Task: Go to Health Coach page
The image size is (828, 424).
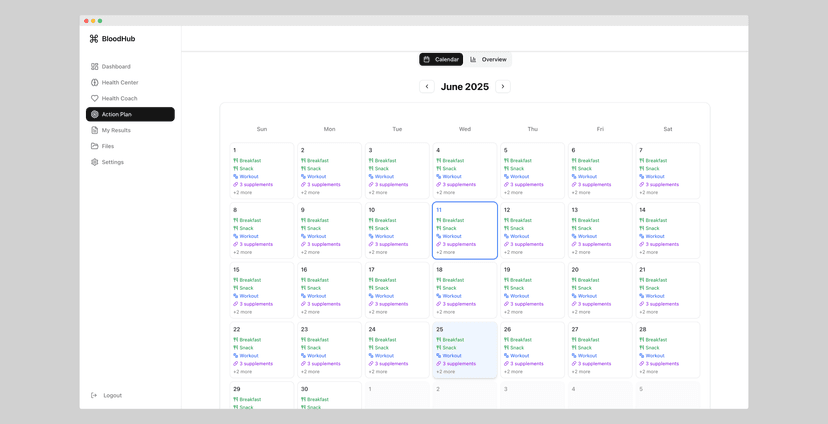Action: tap(130, 98)
